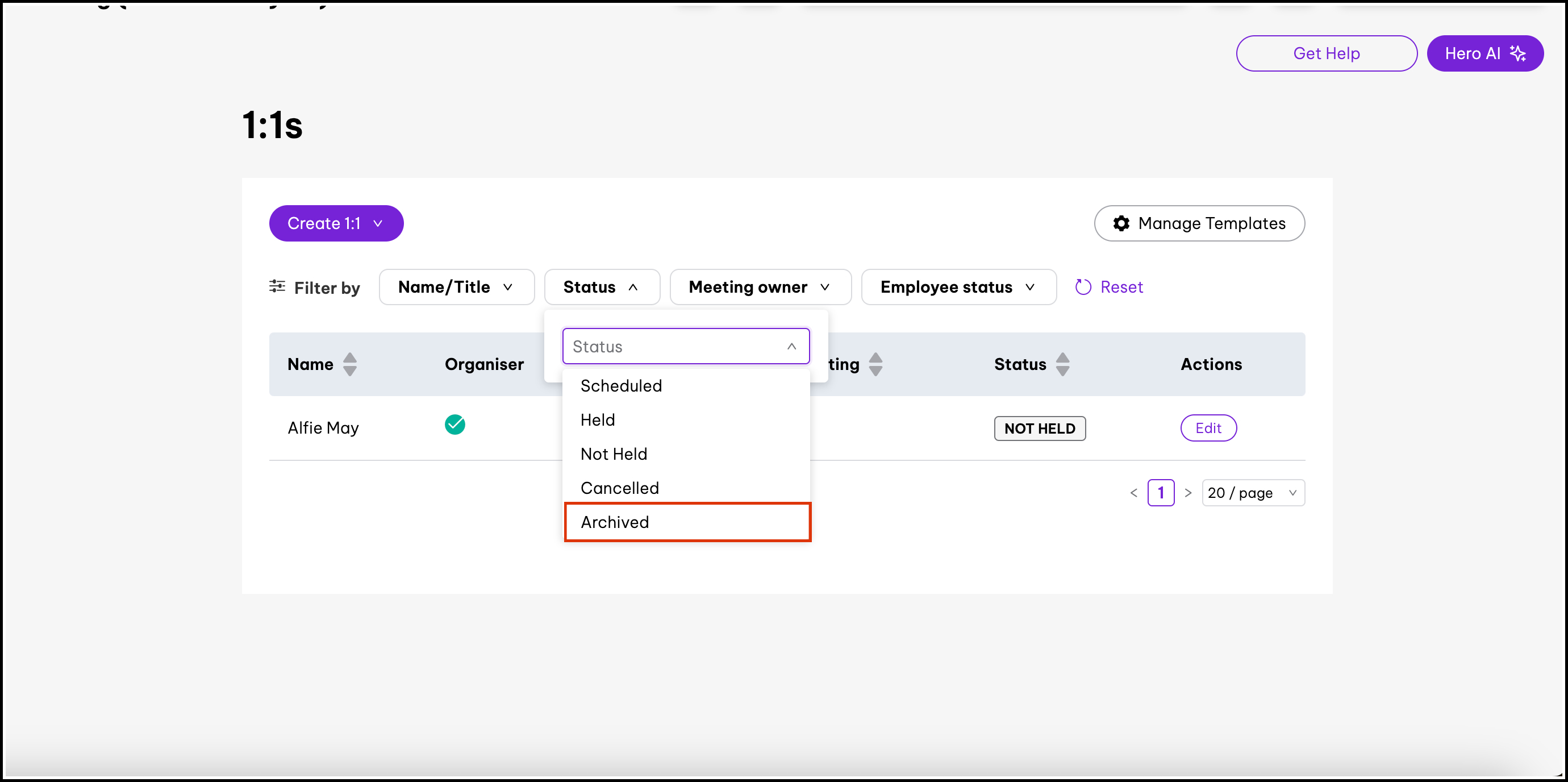
Task: Go to previous page arrow
Action: [1133, 493]
